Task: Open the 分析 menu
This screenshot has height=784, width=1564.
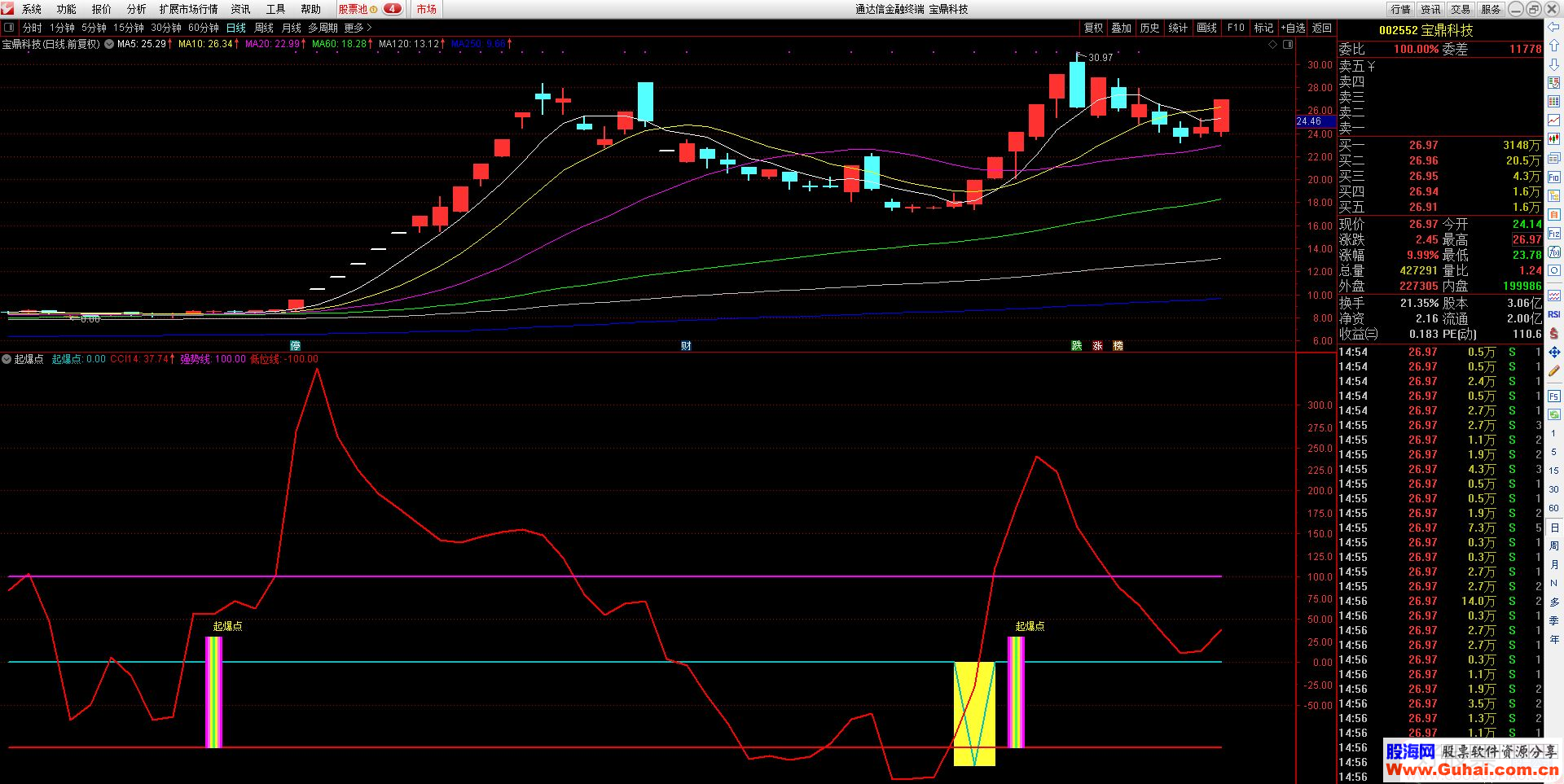Action: pos(137,9)
